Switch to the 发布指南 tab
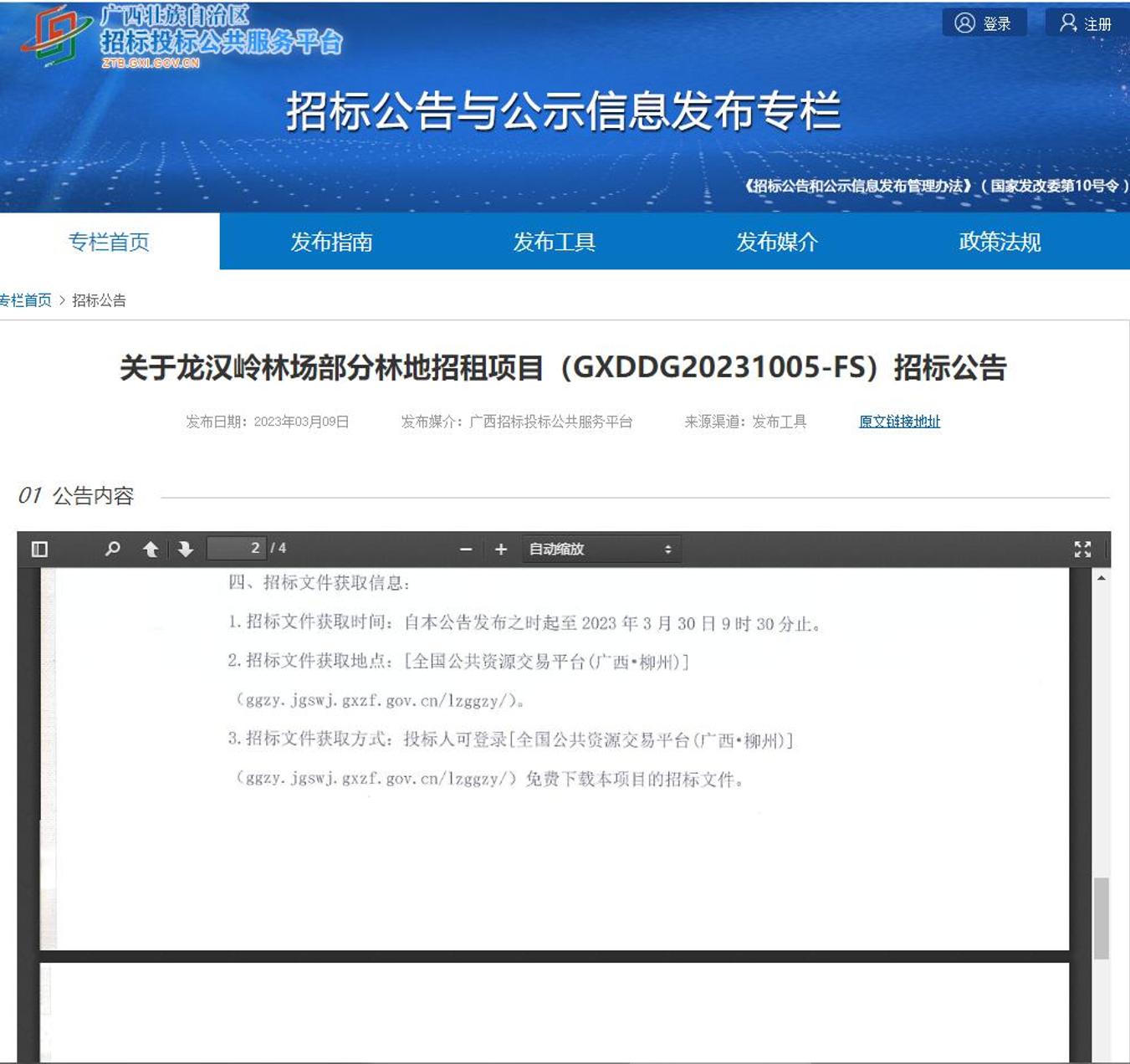 [x=331, y=242]
